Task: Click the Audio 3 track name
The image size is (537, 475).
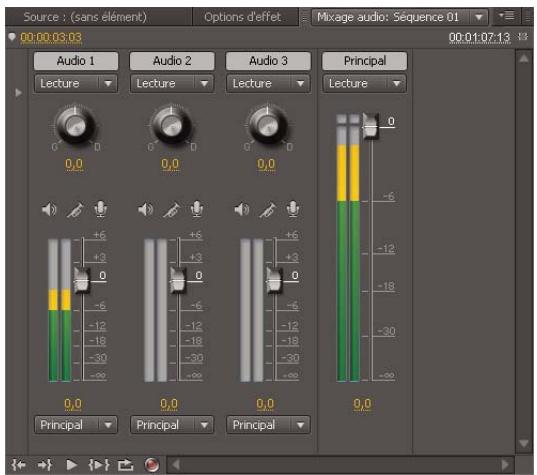Action: [x=268, y=61]
